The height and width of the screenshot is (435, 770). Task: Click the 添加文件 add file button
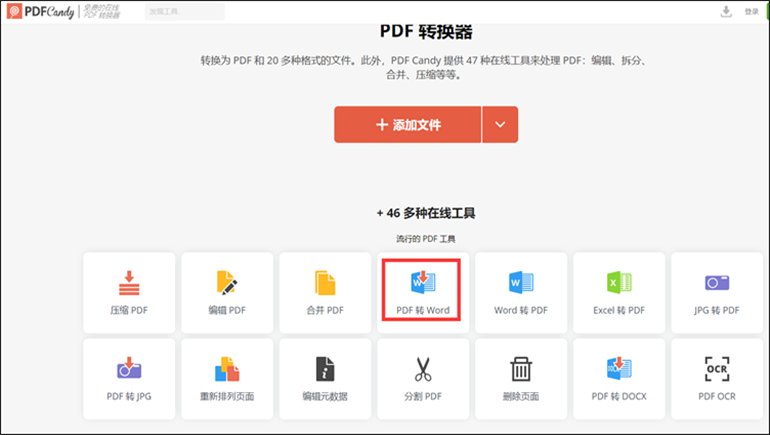[x=408, y=125]
